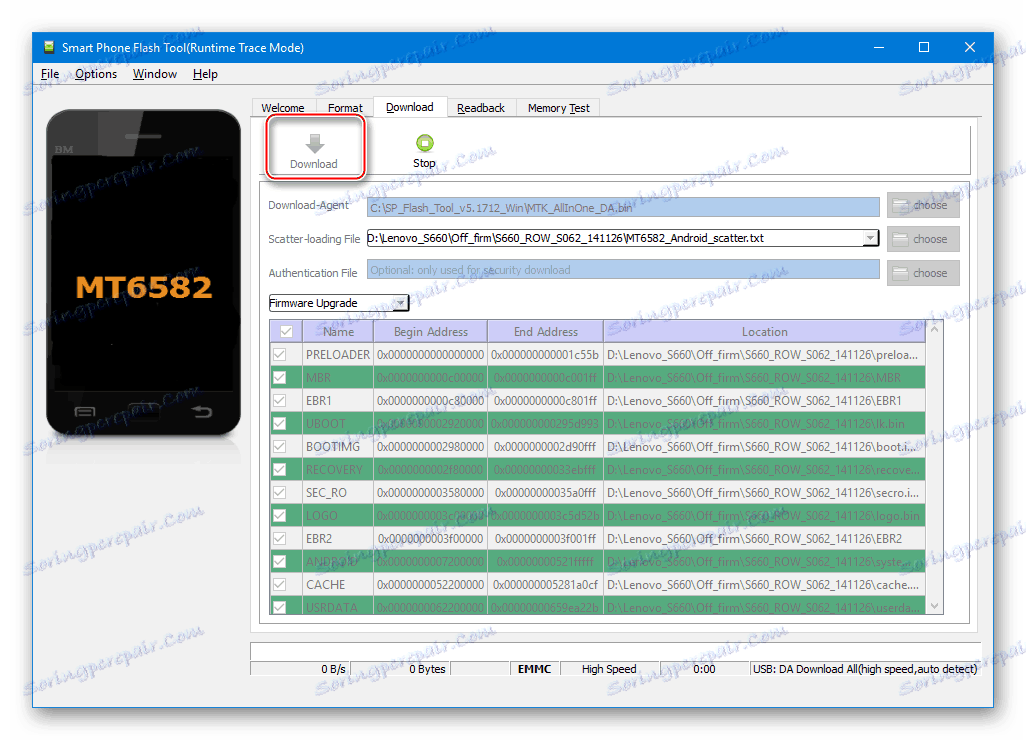Uncheck the MBR partition checkbox
Image resolution: width=1026 pixels, height=740 pixels.
pyautogui.click(x=284, y=377)
